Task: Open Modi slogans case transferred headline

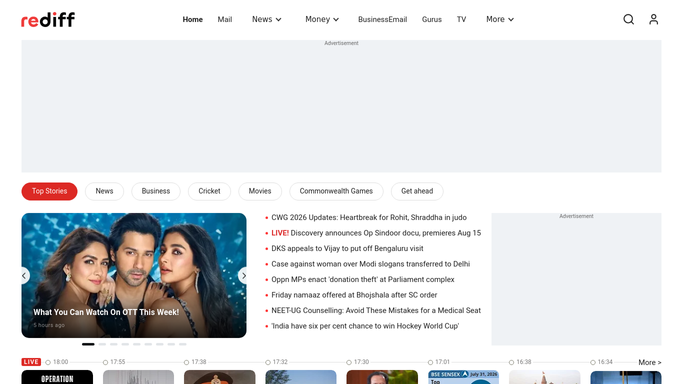Action: (x=371, y=264)
